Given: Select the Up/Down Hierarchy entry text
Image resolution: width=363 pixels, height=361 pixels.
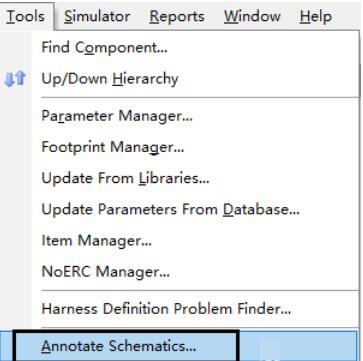Looking at the screenshot, I should 110,79.
